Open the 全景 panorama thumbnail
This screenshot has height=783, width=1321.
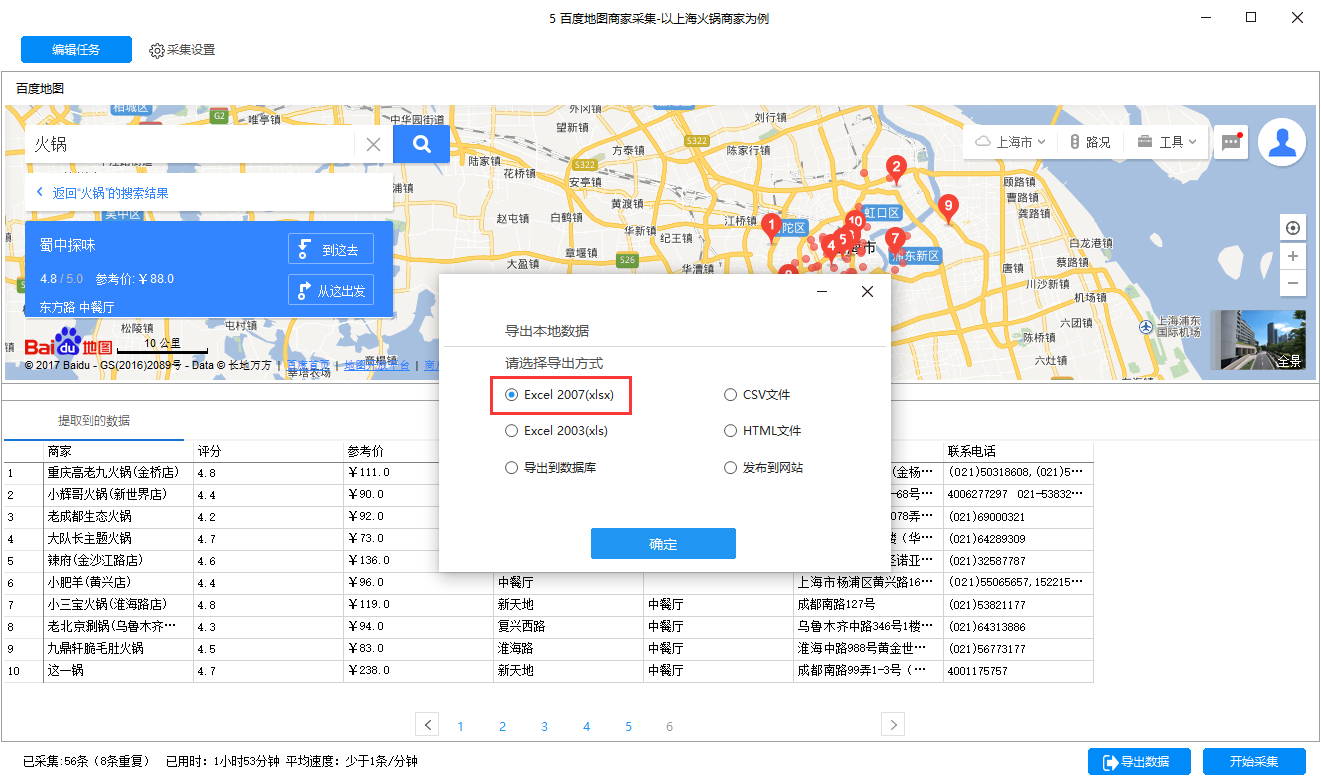(1258, 340)
